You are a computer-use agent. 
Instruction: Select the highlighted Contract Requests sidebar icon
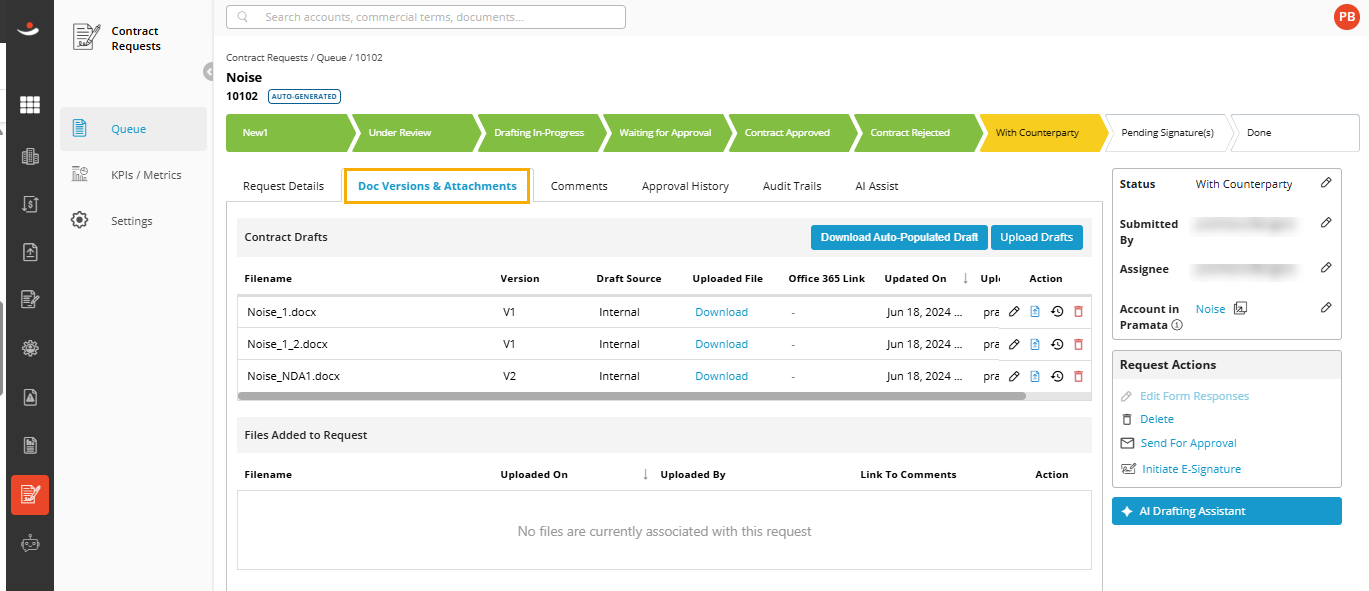[30, 495]
